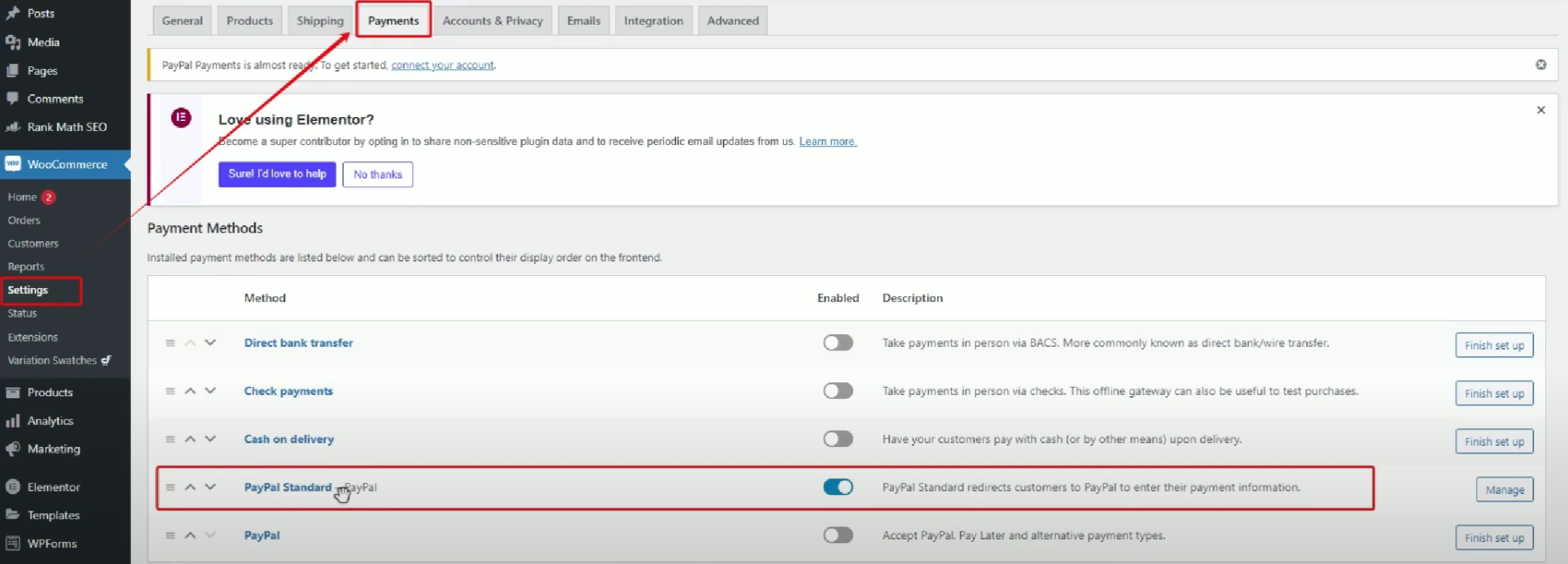
Task: Open the Analytics menu
Action: point(65,421)
